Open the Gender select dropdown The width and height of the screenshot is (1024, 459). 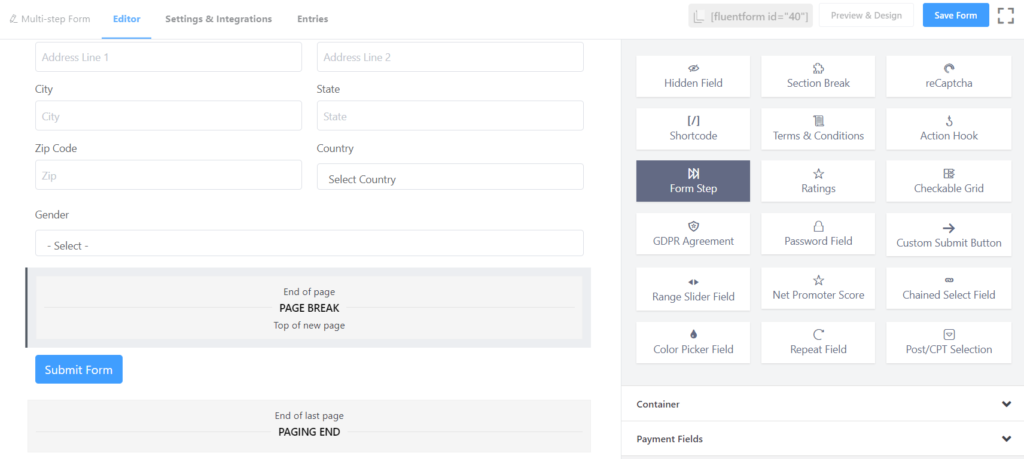309,244
